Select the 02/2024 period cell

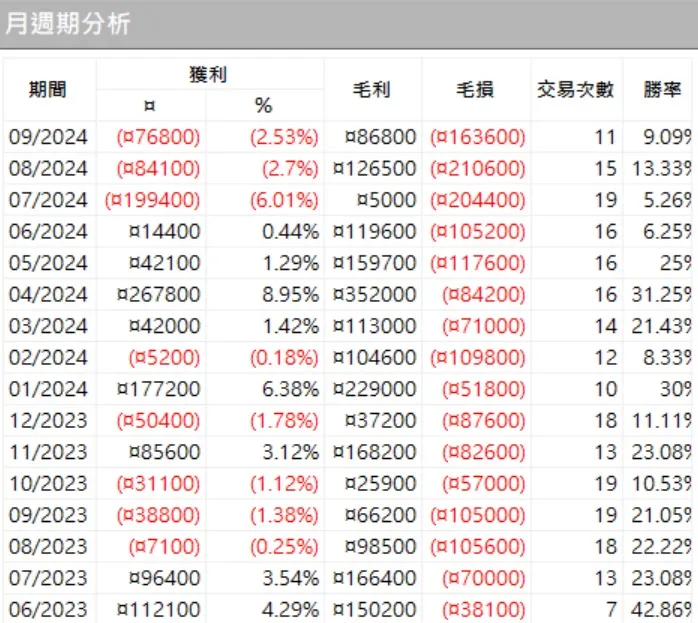[x=48, y=357]
